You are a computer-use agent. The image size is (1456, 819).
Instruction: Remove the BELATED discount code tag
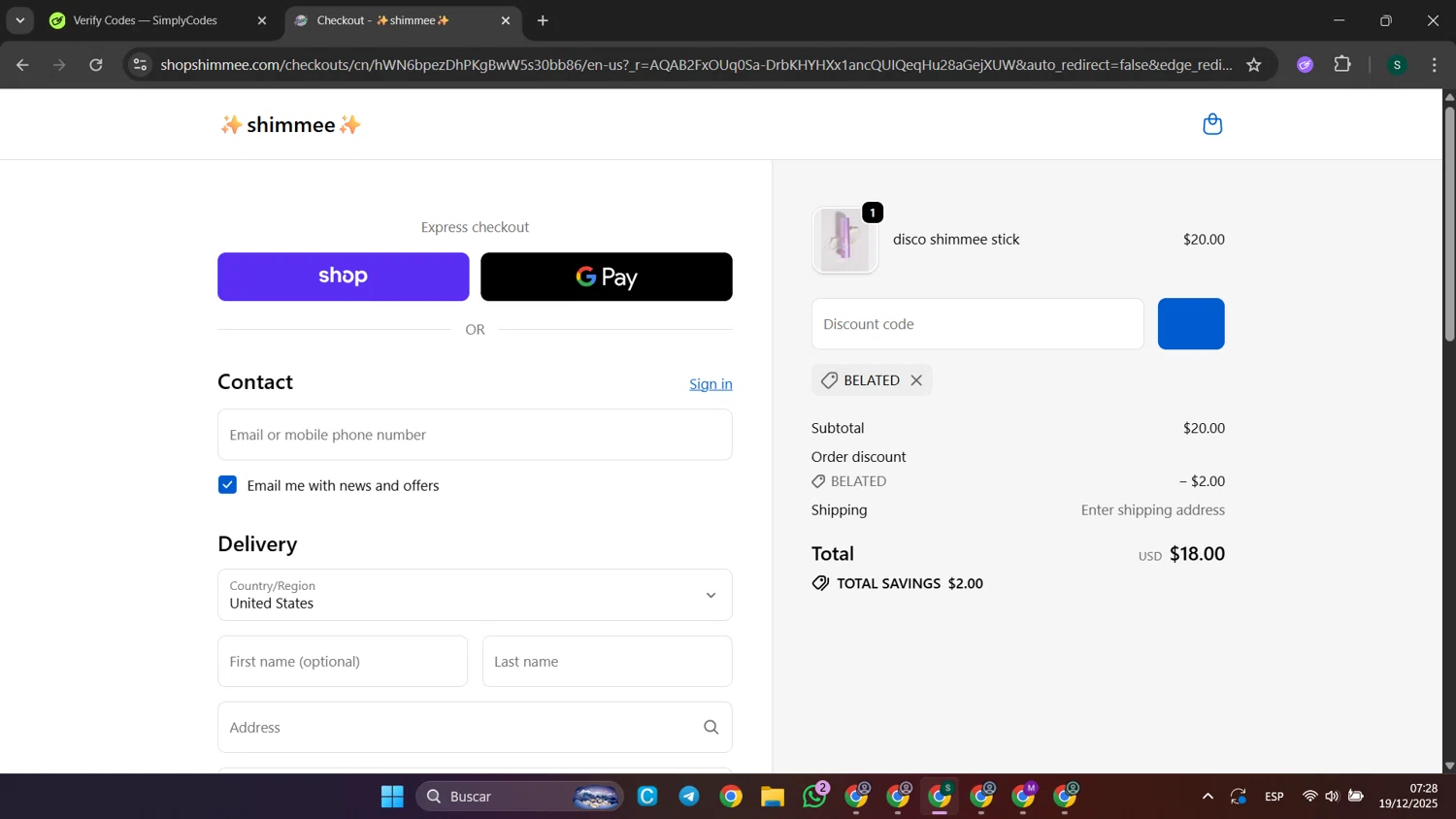tap(916, 380)
